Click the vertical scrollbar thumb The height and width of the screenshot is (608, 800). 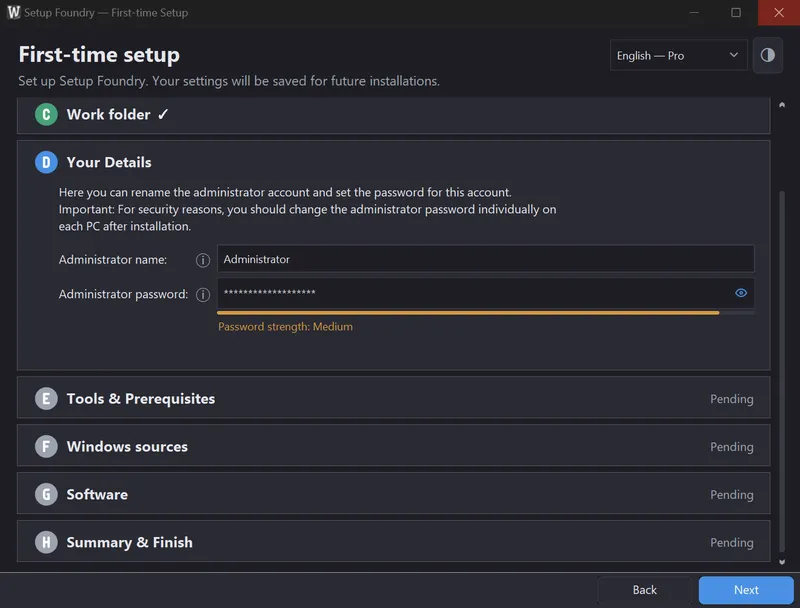782,371
